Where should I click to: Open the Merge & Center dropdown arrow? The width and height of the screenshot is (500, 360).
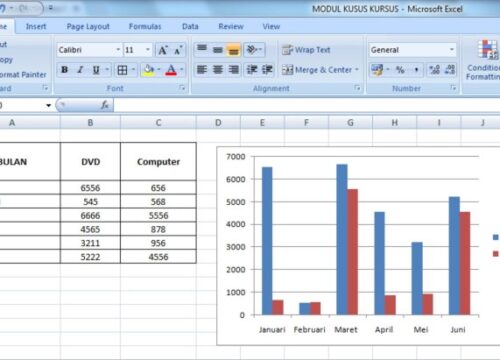[x=357, y=70]
